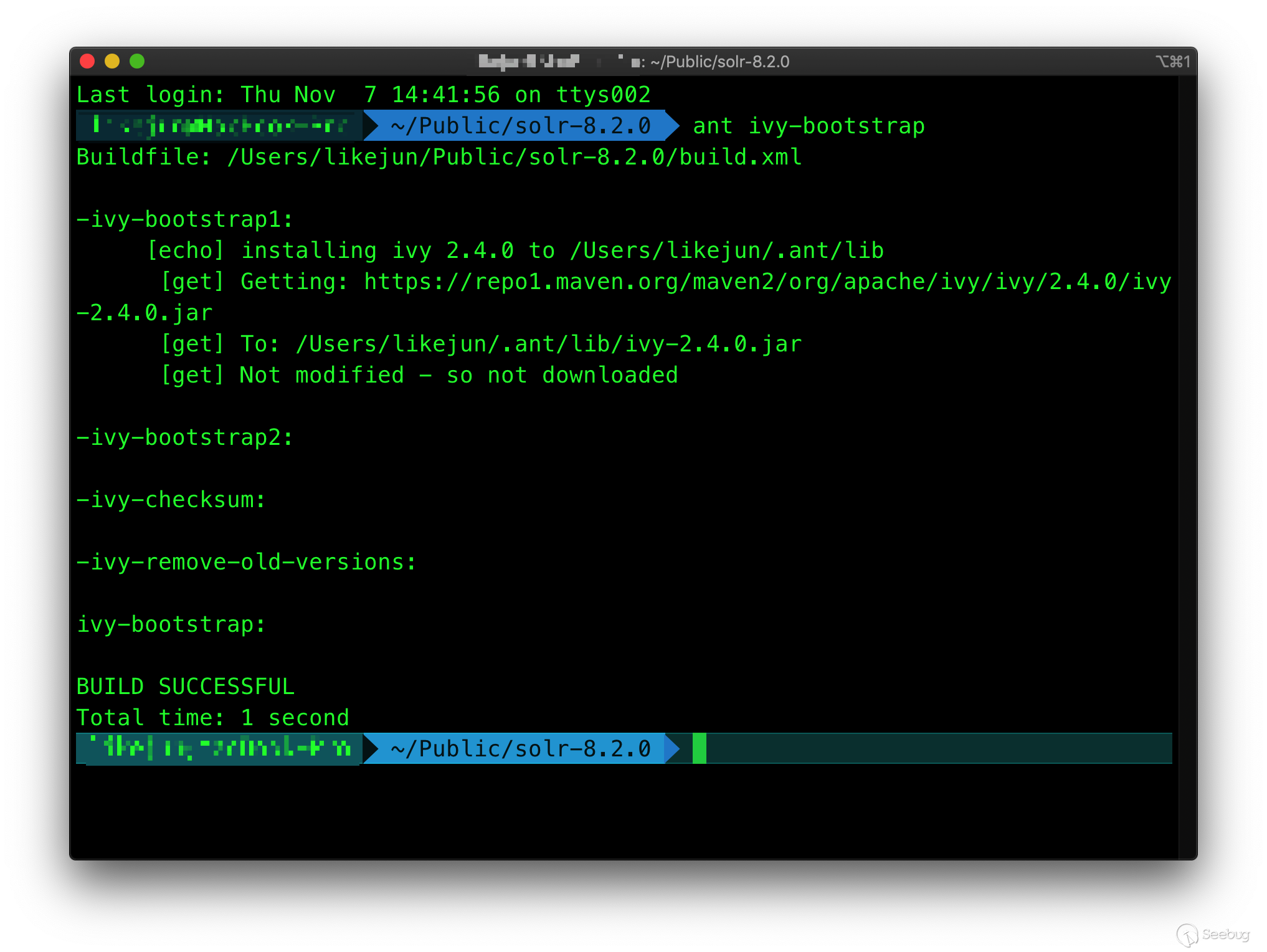Close the terminal window with red button
The width and height of the screenshot is (1267, 952).
[87, 61]
